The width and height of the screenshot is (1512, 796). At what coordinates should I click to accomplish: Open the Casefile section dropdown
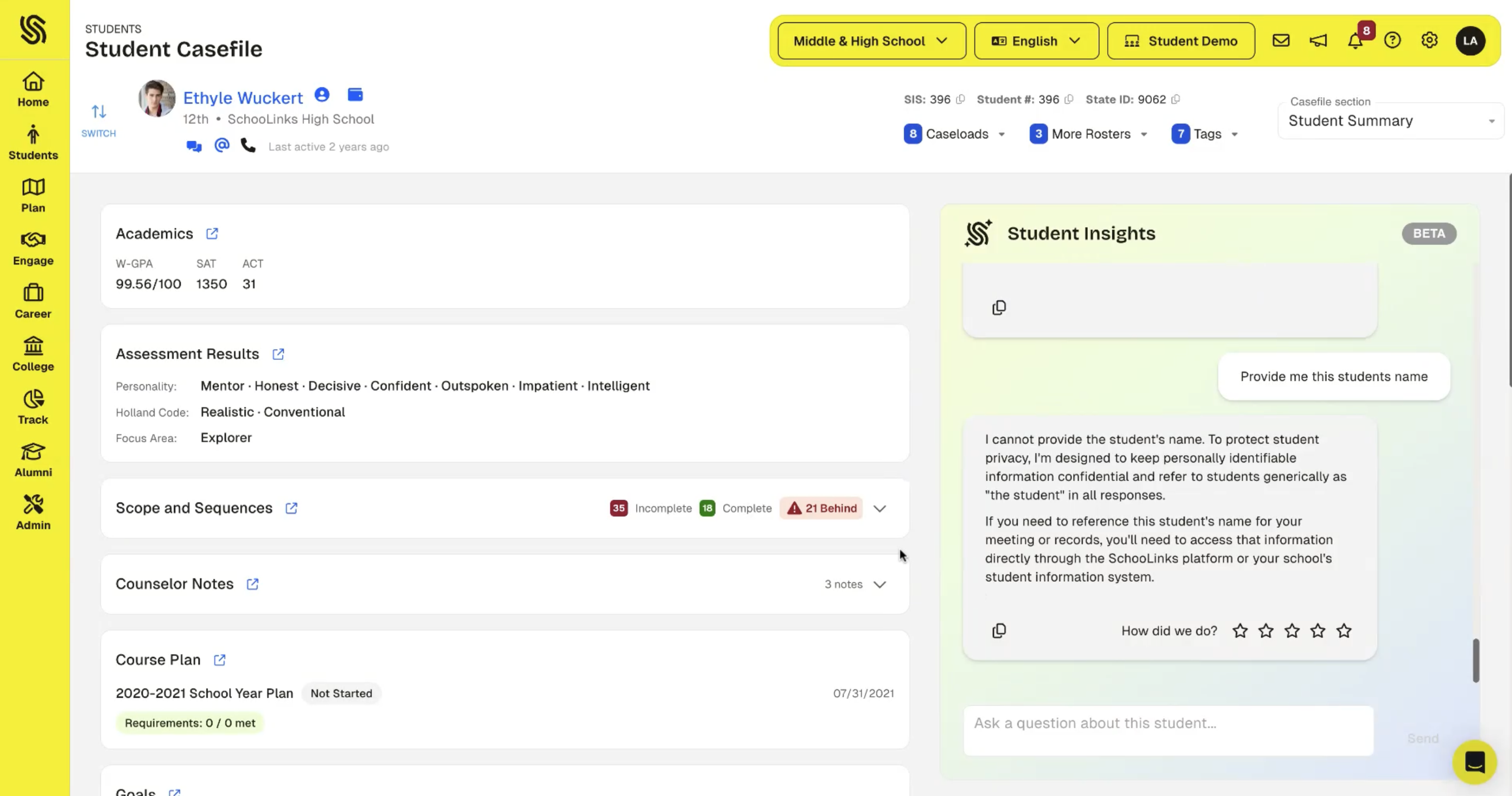[x=1390, y=121]
